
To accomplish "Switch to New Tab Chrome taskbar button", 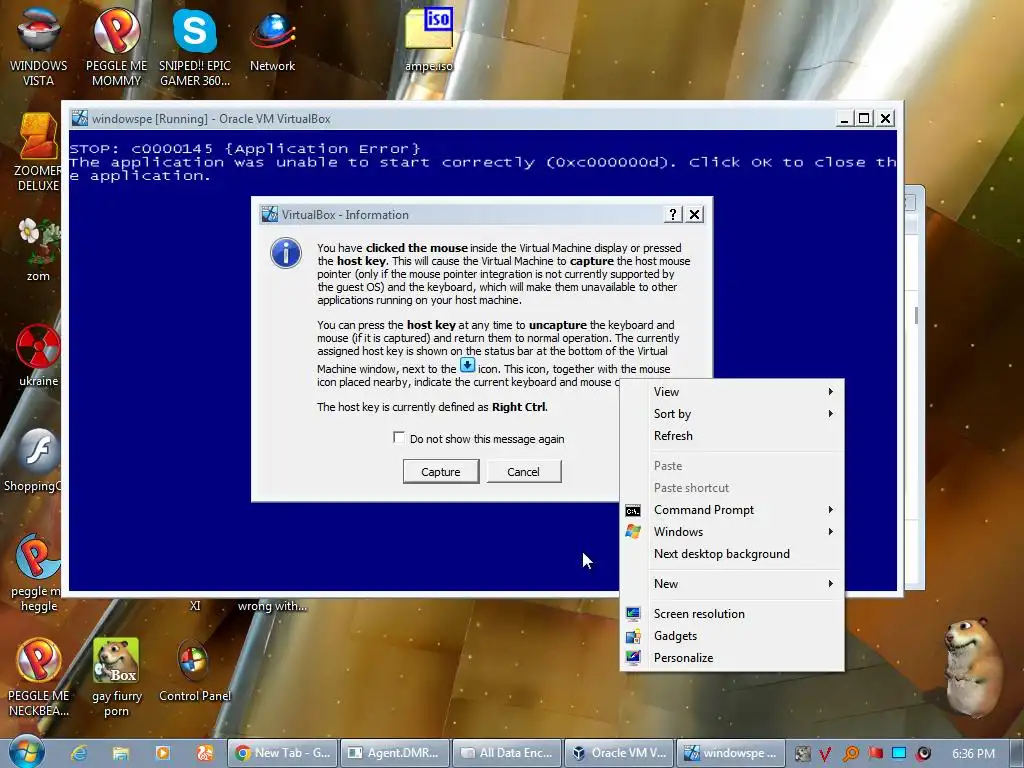I will (284, 753).
